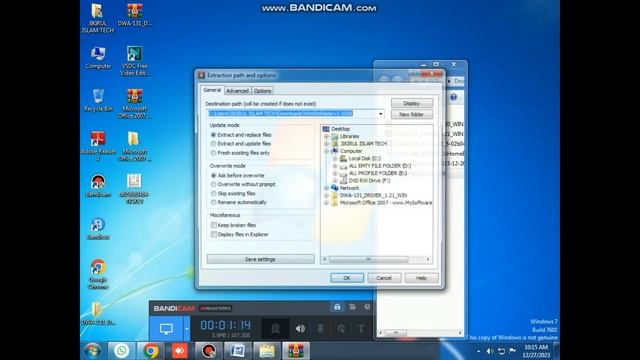Select the Microsoft Office 2007 folder icon
Viewport: 640px width, 360px height.
134,146
